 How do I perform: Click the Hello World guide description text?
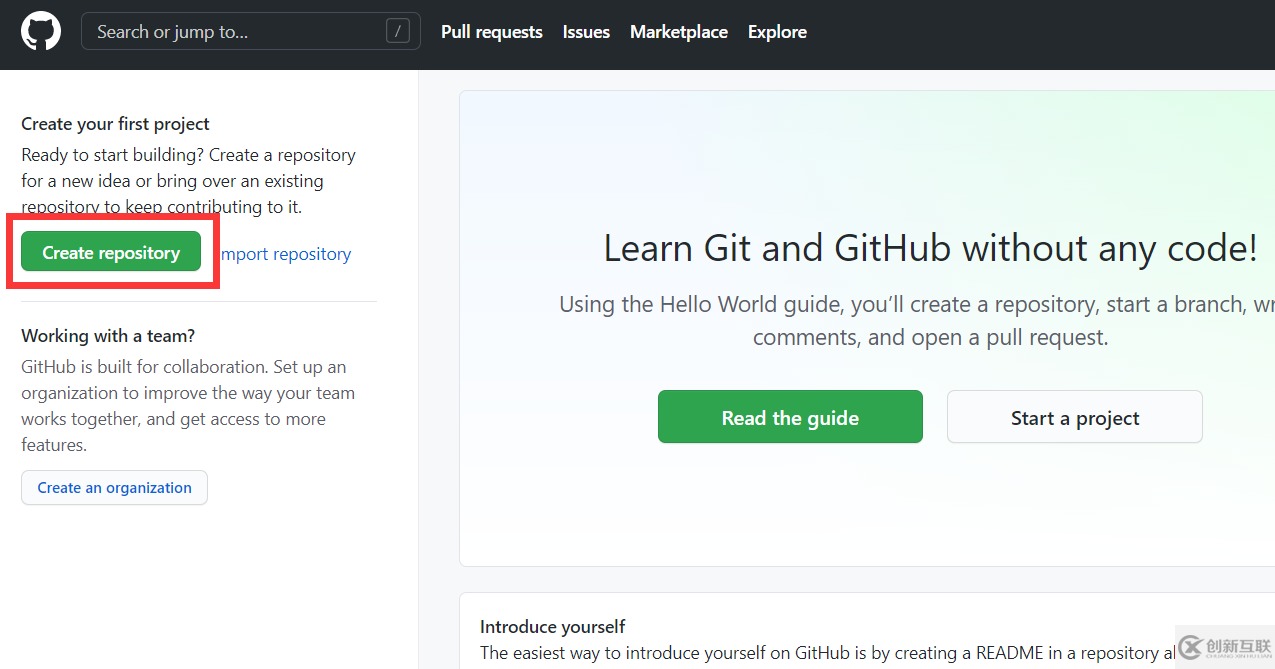pos(917,321)
